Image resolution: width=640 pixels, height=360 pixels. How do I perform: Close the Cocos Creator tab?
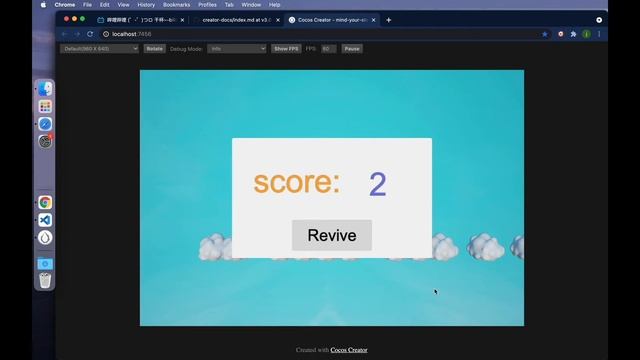(x=373, y=20)
